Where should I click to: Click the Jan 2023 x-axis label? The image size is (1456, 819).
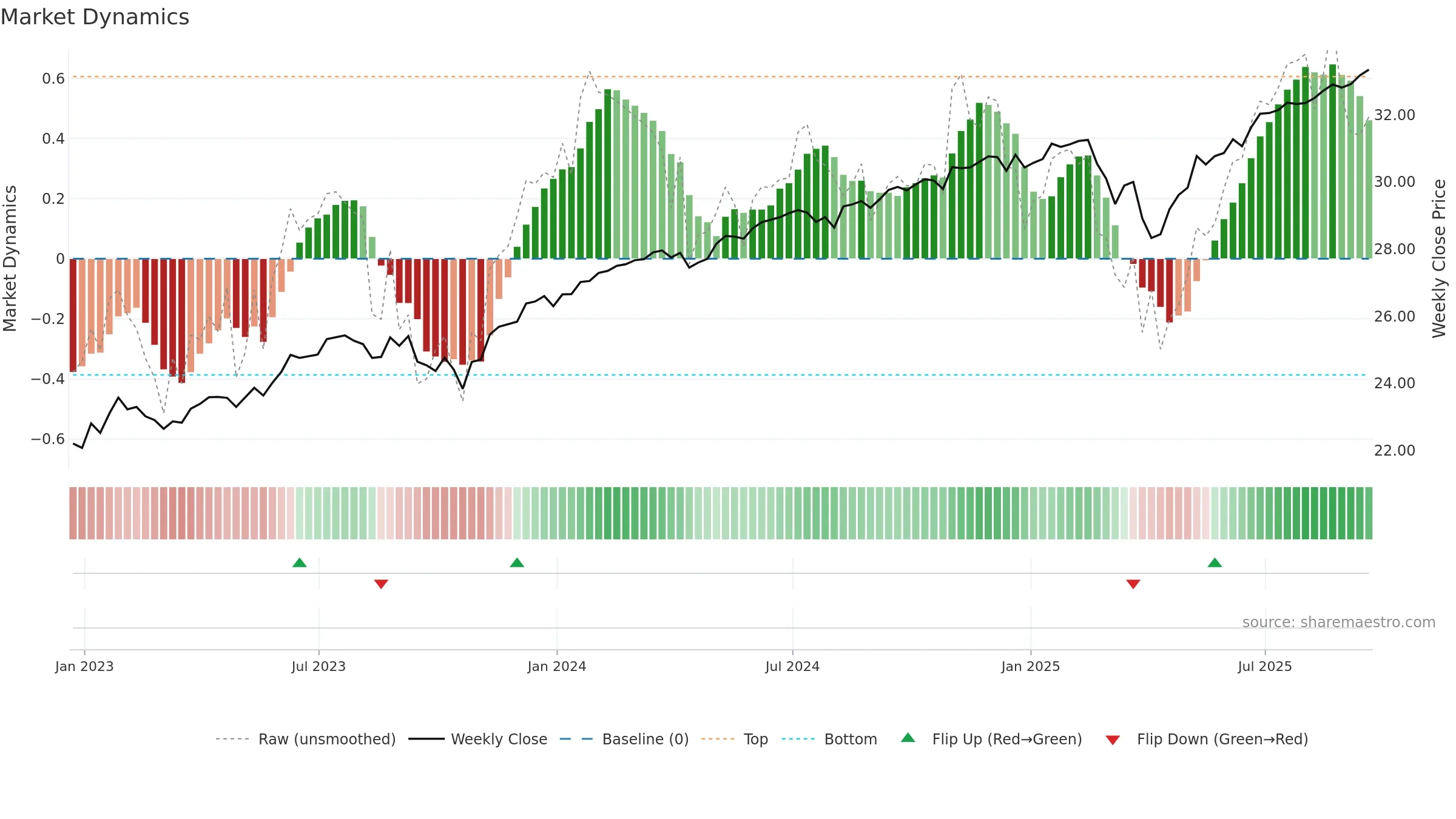coord(84,666)
